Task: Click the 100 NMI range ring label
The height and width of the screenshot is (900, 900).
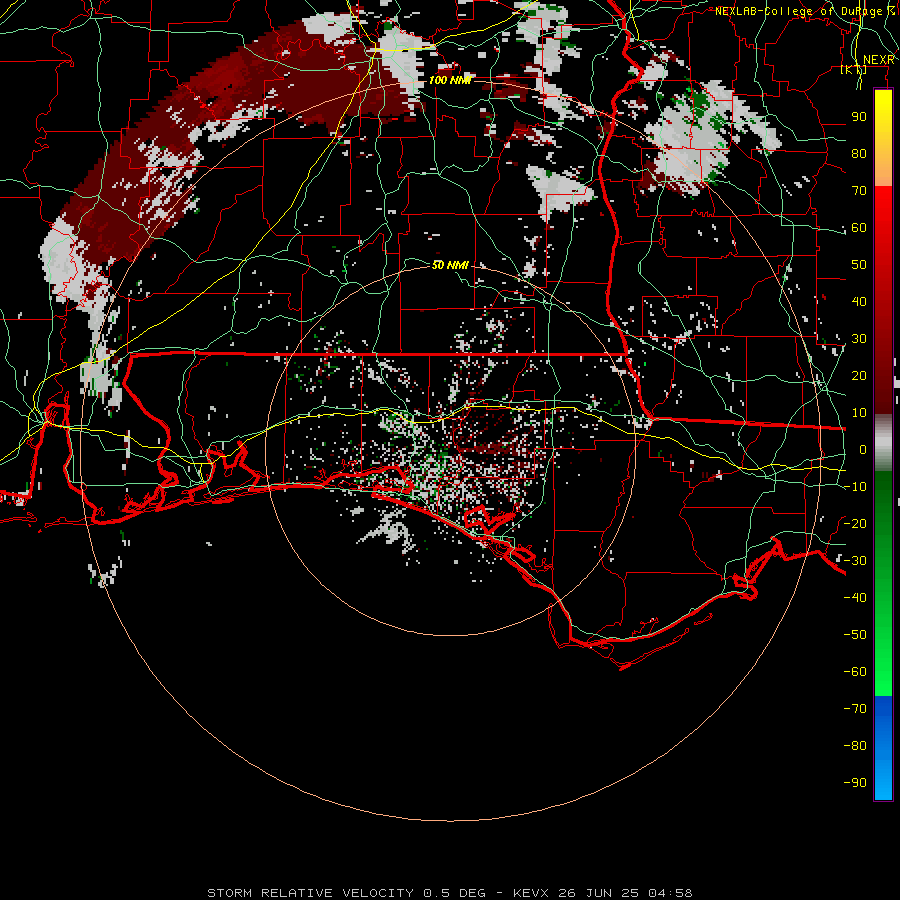Action: [450, 80]
